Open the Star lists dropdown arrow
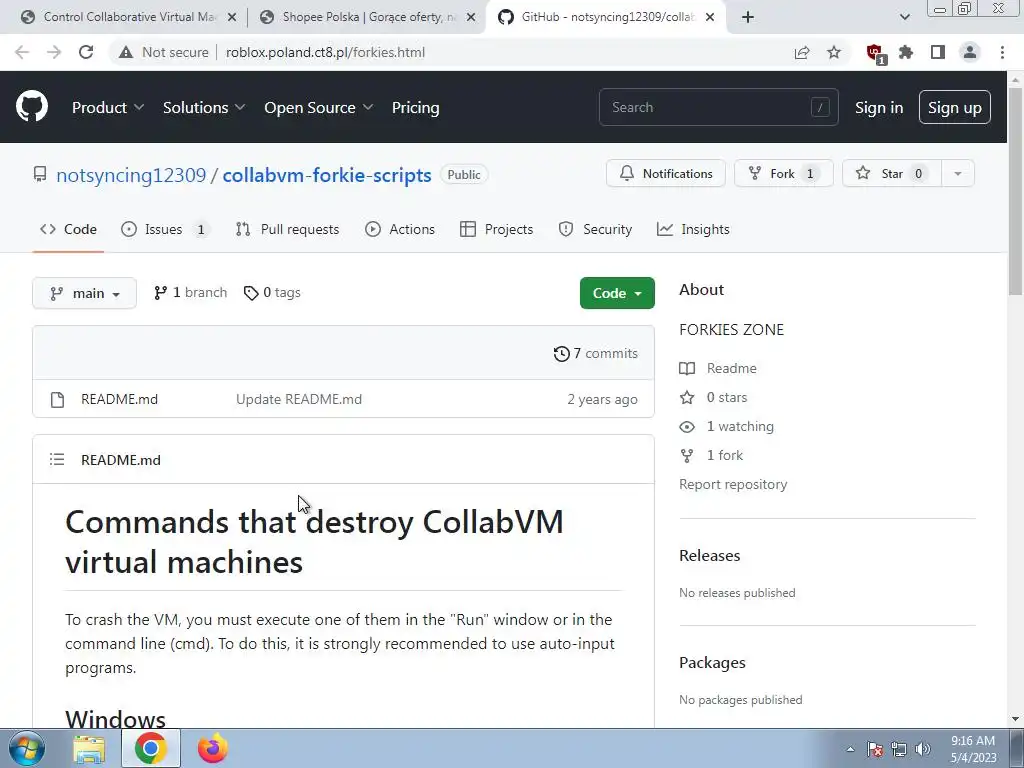The image size is (1024, 768). (957, 174)
